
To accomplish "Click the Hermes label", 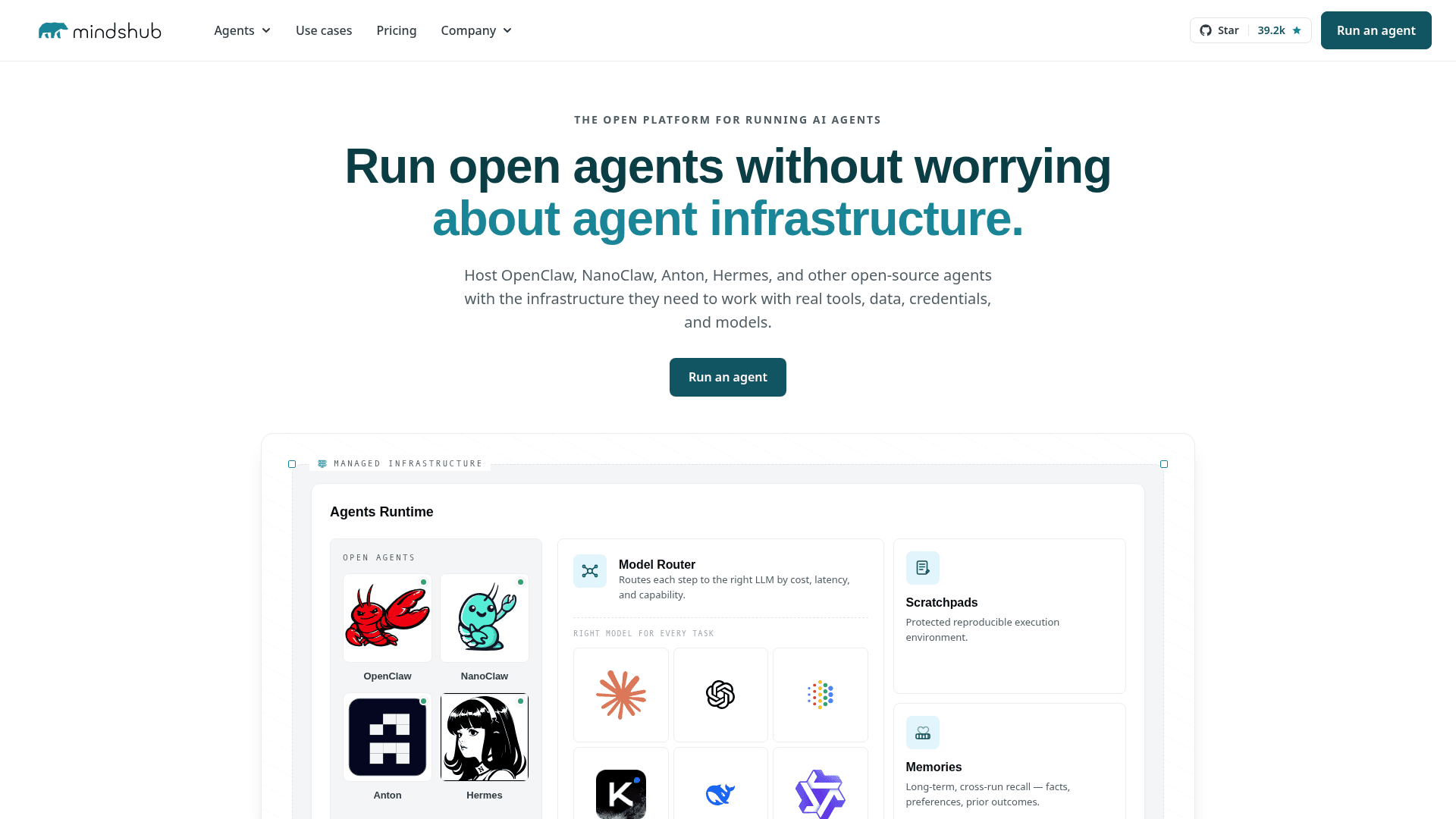I will (x=485, y=795).
